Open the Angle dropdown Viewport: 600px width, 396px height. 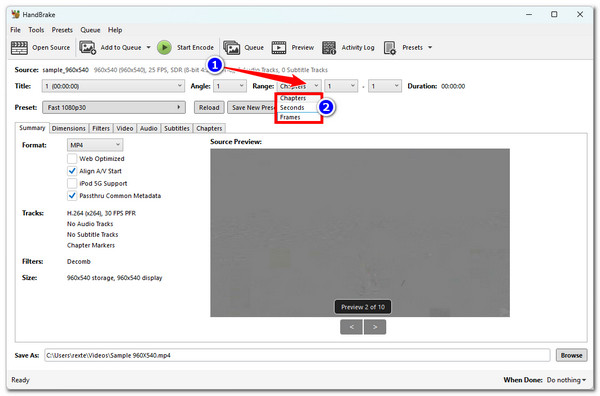click(230, 86)
